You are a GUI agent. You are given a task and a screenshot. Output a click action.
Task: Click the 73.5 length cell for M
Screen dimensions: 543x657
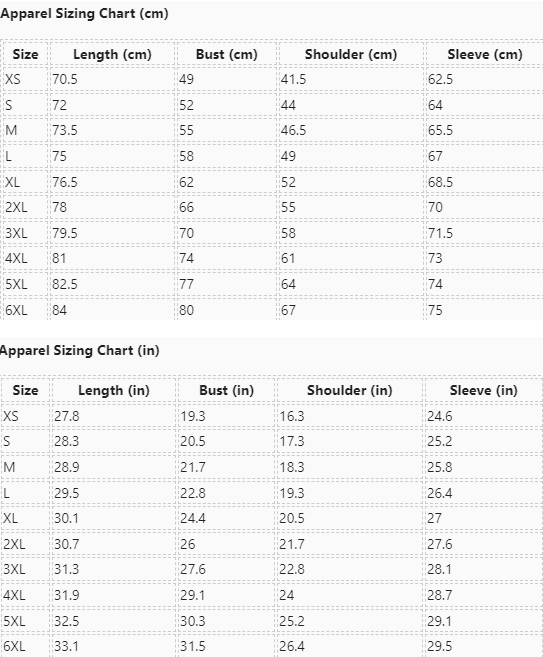coord(112,130)
